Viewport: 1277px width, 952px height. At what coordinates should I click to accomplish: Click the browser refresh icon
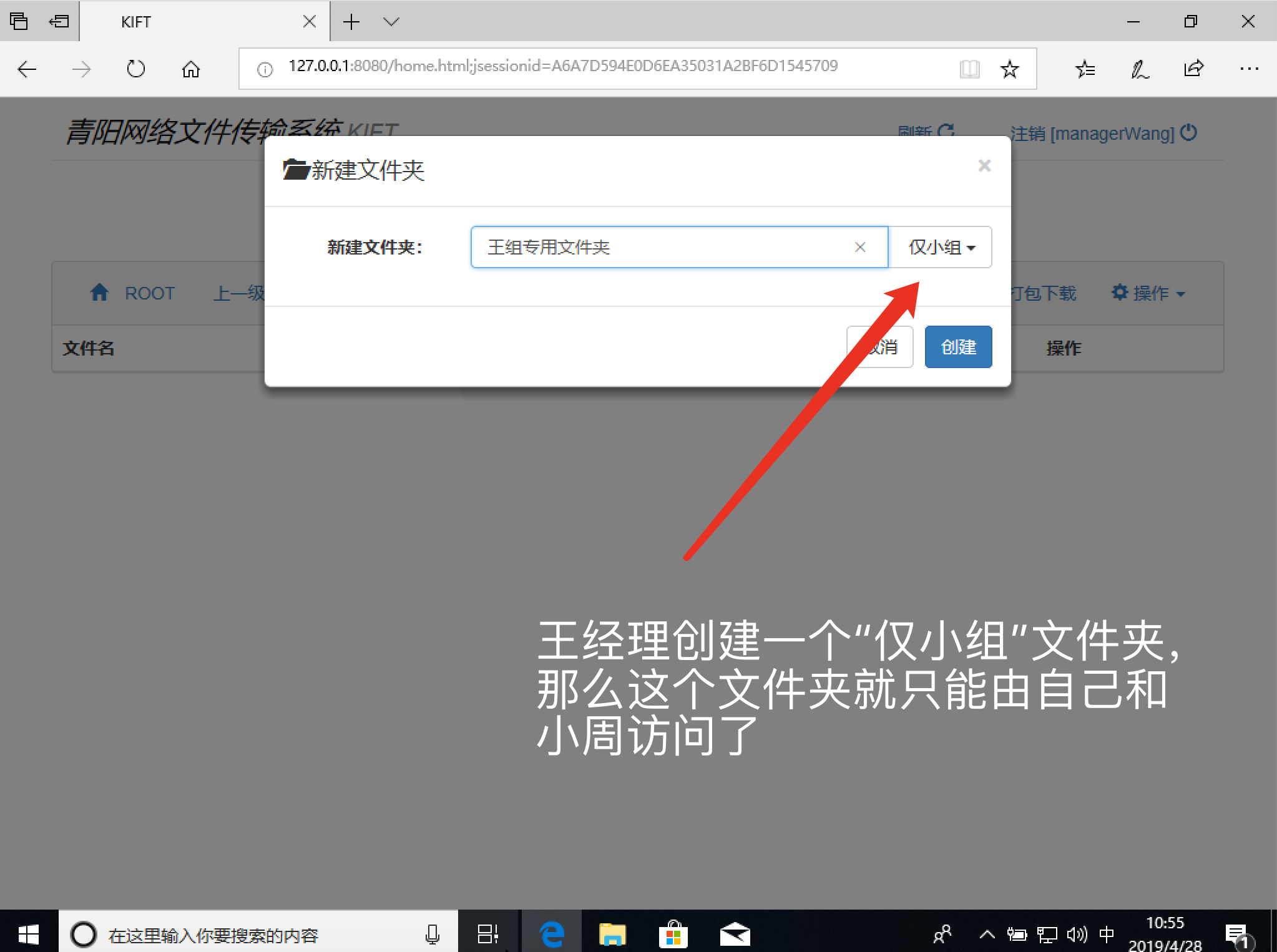coord(135,69)
